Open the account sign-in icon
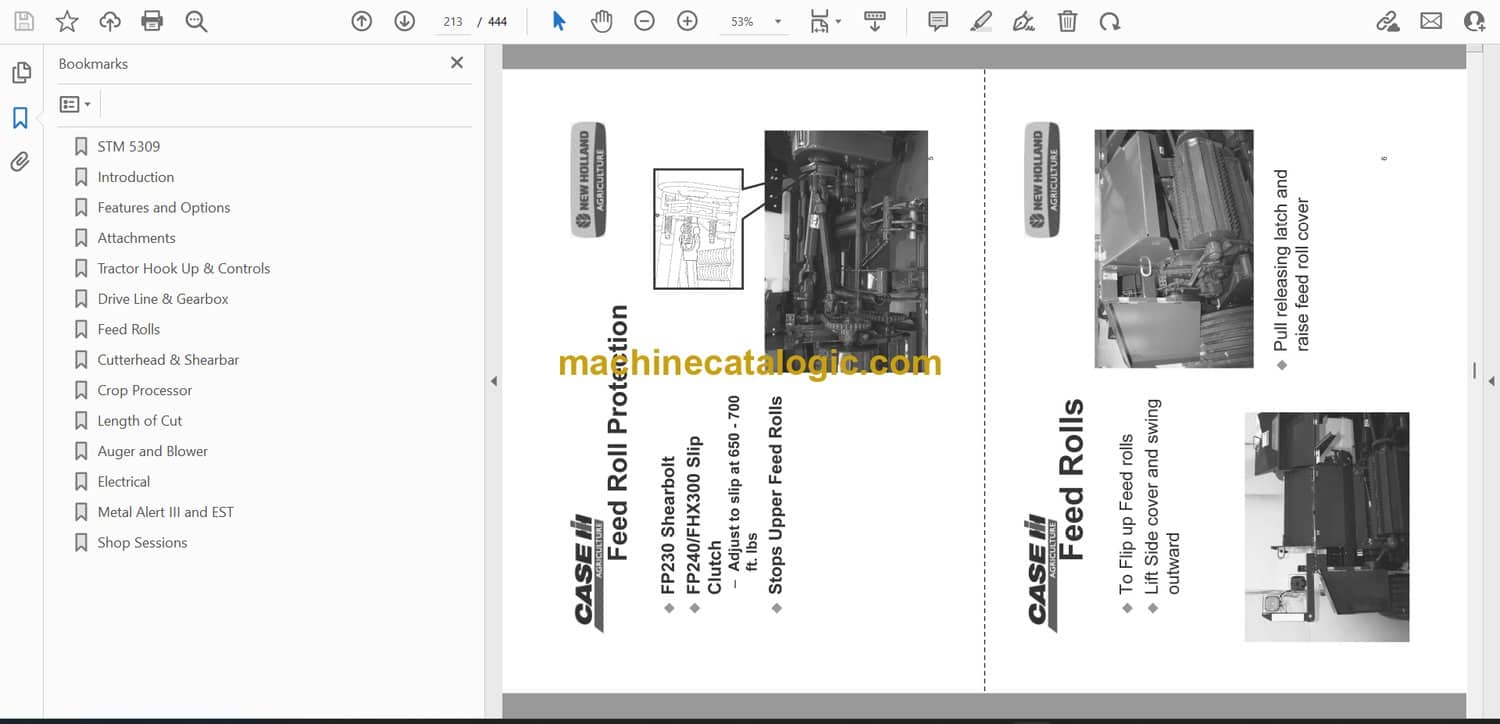This screenshot has height=724, width=1500. [x=1475, y=21]
